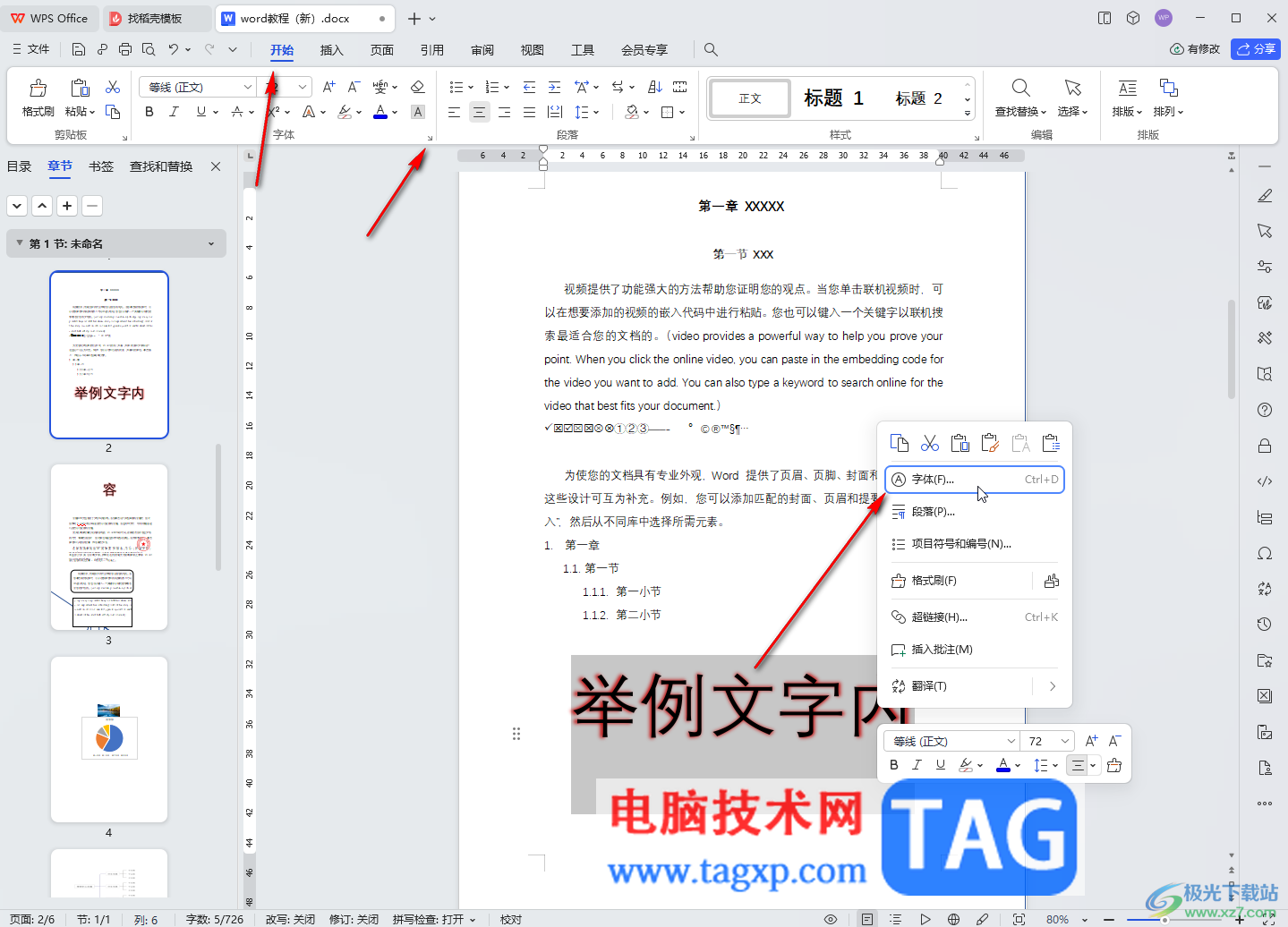
Task: Click the Copy icon below ribbon scissors
Action: [x=113, y=112]
